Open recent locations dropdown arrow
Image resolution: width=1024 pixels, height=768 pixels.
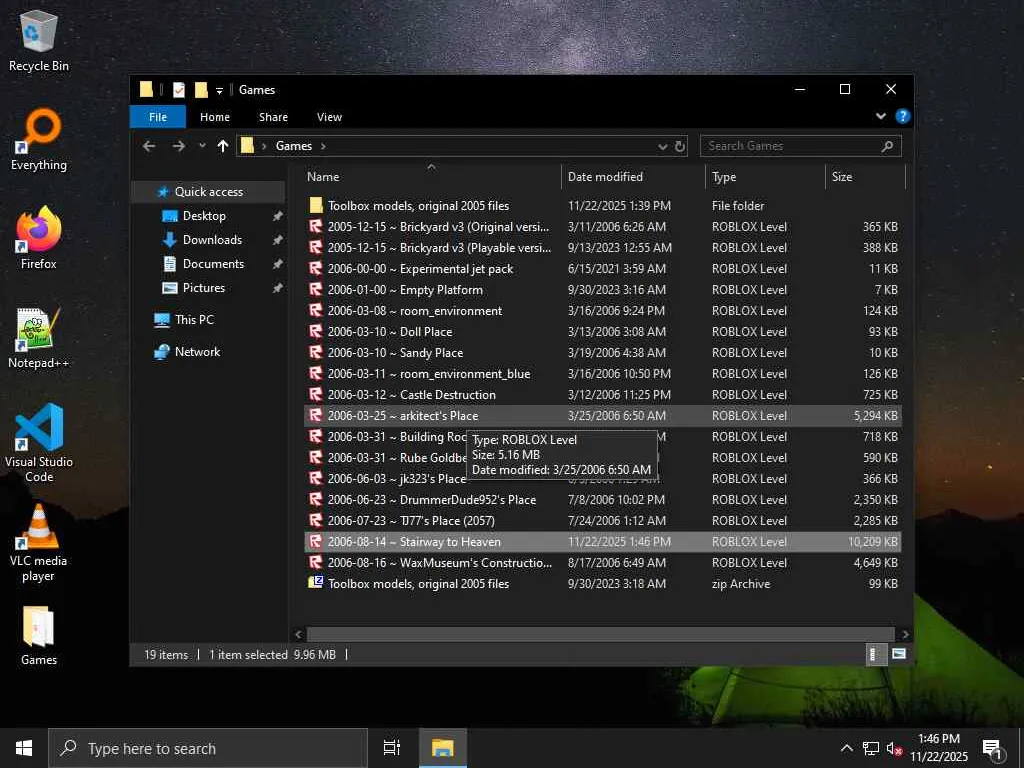click(x=202, y=146)
